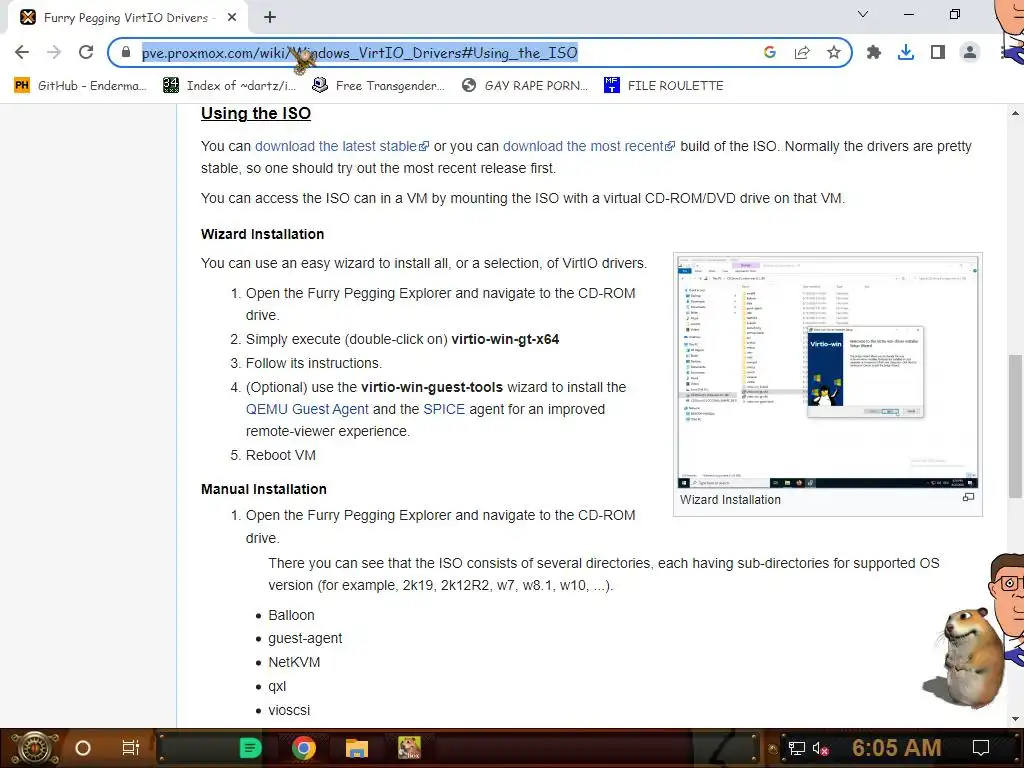Click the scrollbar down arrow
Image resolution: width=1024 pixels, height=768 pixels.
[1015, 720]
